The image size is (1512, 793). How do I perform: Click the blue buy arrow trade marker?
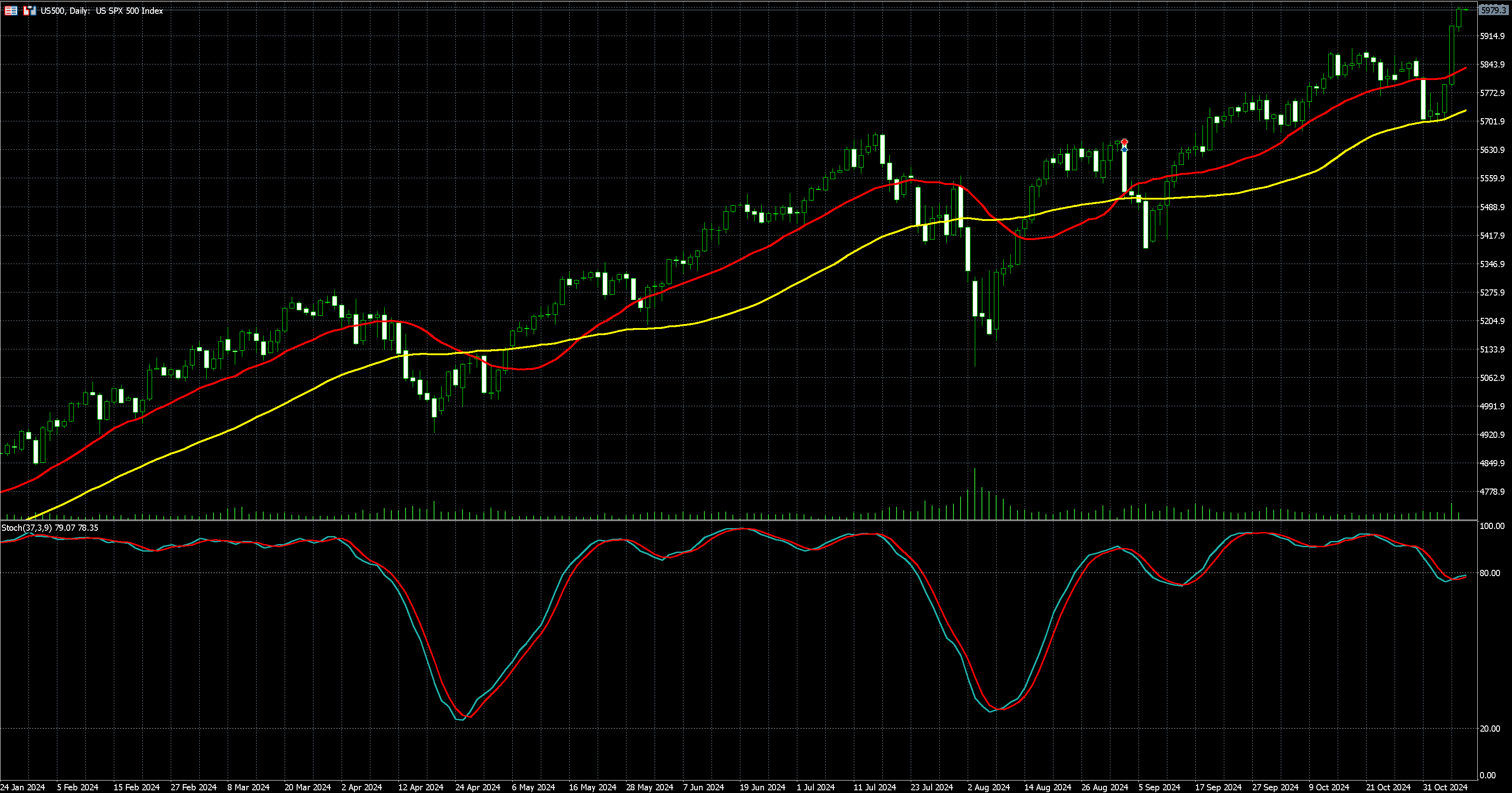pyautogui.click(x=1124, y=149)
